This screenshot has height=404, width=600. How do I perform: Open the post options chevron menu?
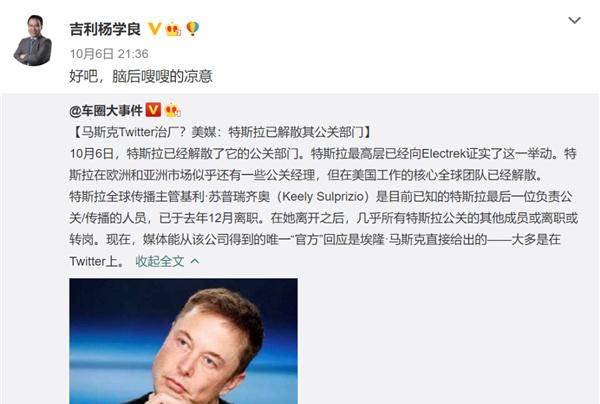click(x=574, y=20)
